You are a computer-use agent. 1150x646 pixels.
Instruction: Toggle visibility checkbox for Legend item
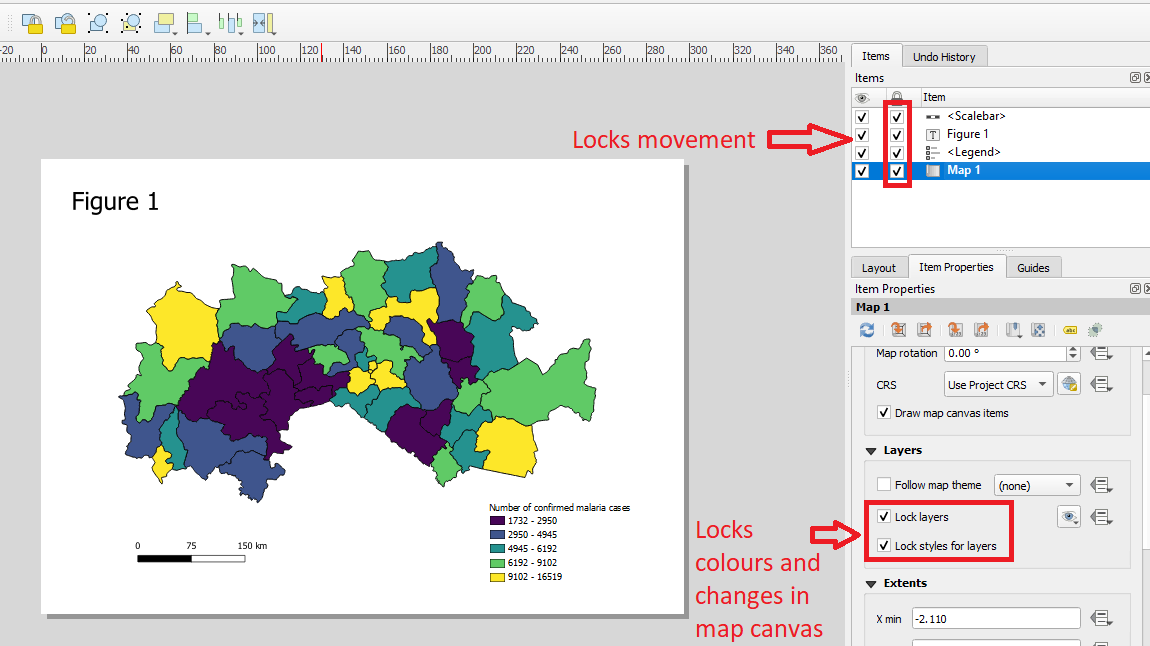(862, 153)
